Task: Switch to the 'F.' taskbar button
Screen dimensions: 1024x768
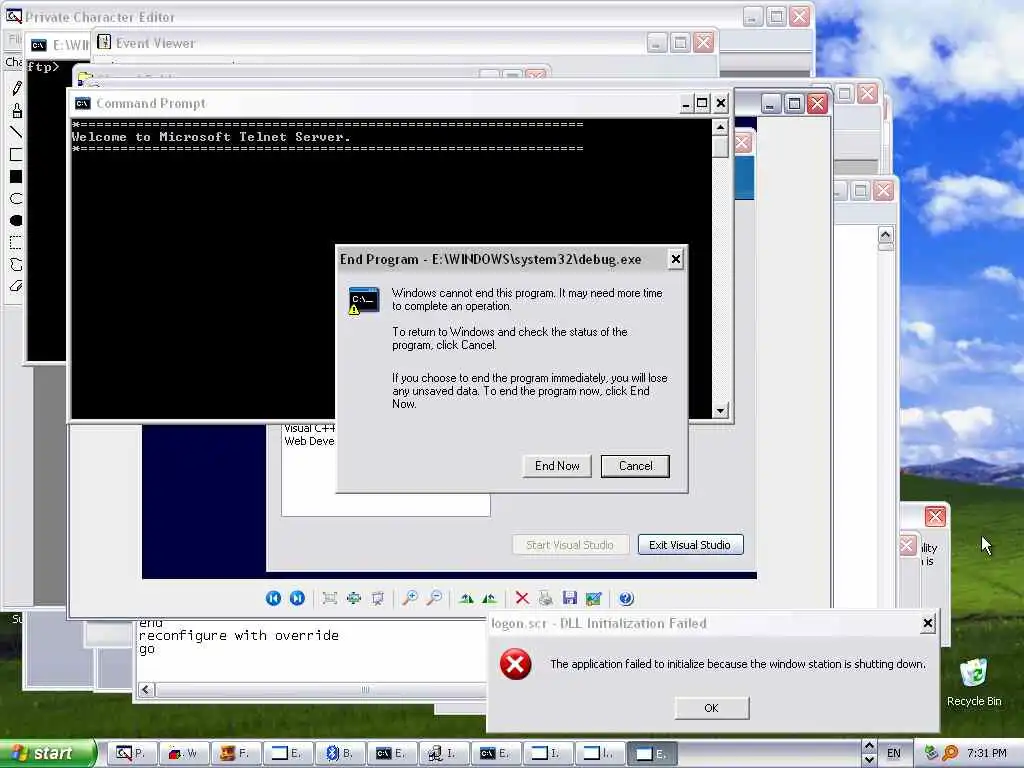Action: [235, 754]
